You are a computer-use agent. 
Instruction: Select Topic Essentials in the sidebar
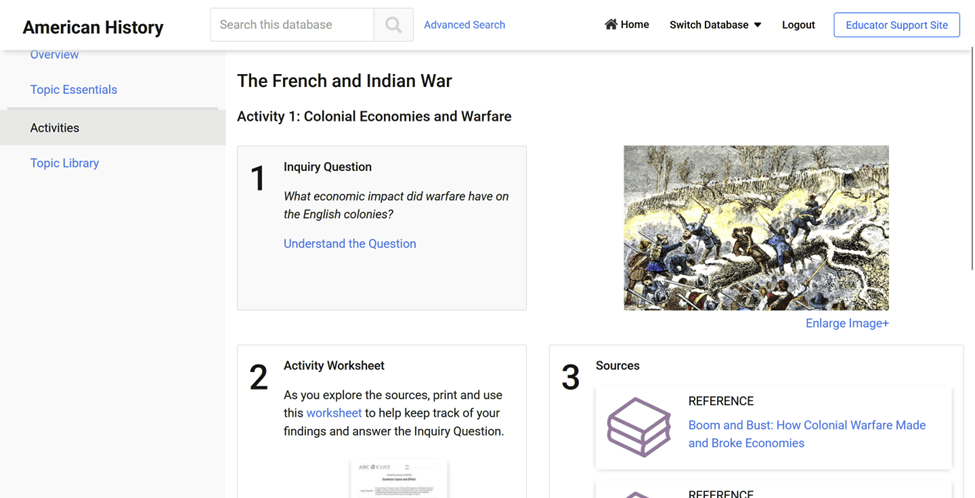(73, 90)
